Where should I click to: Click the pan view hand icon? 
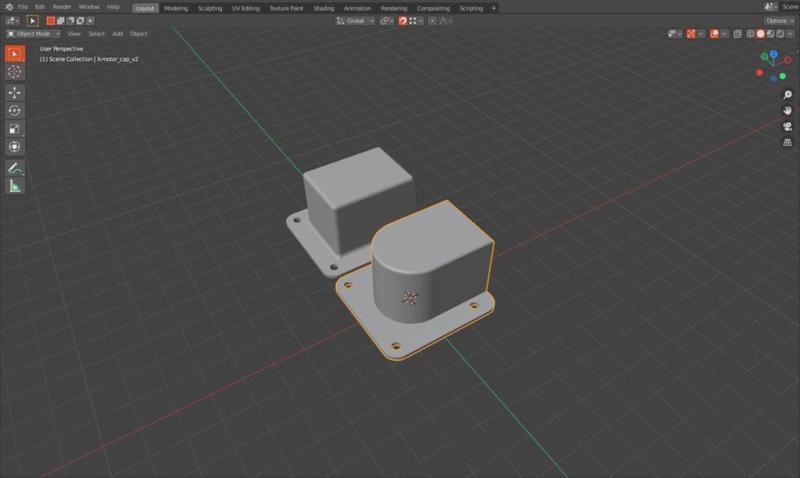(787, 111)
